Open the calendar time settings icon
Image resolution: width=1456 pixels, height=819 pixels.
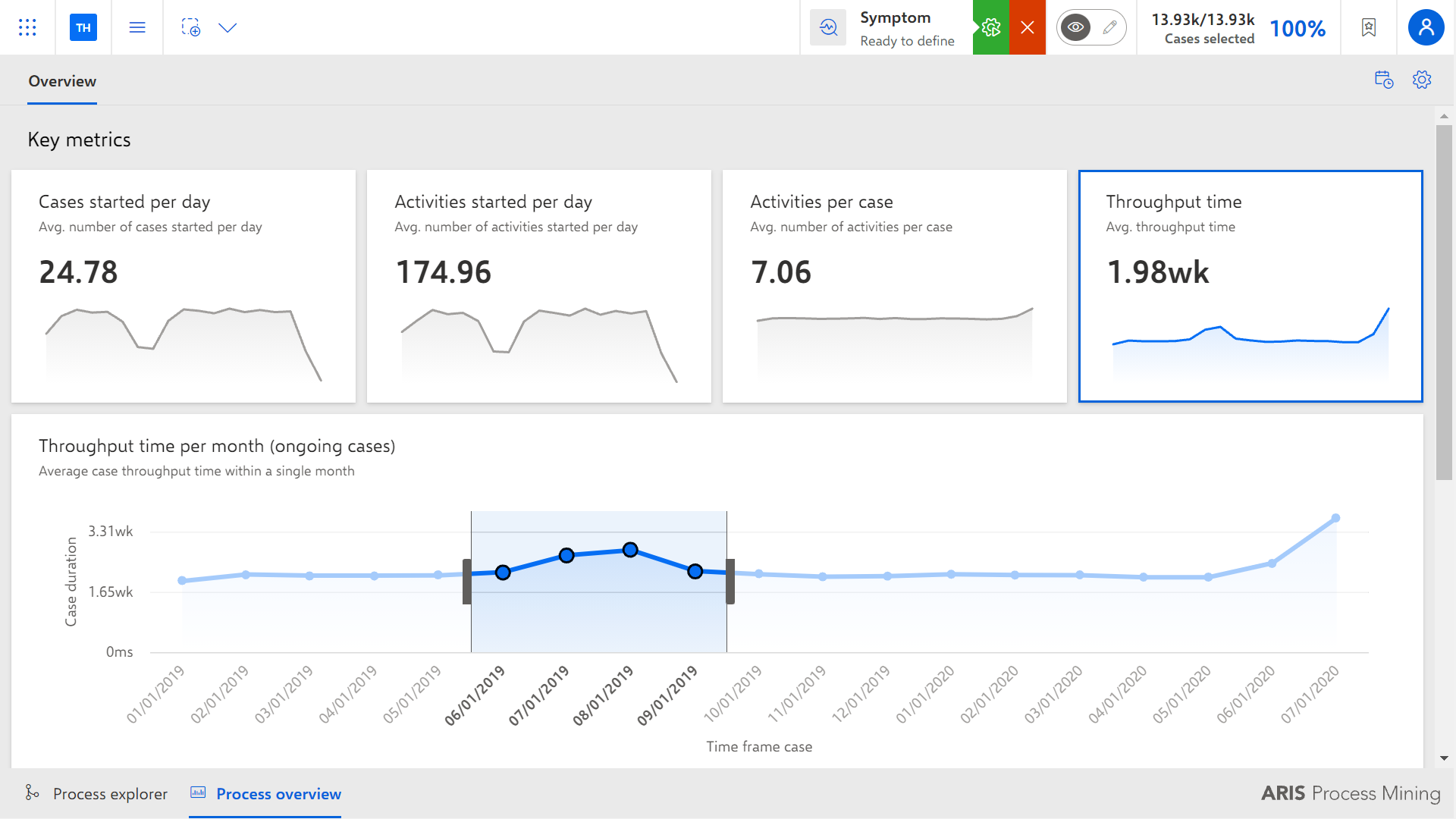click(x=1384, y=80)
